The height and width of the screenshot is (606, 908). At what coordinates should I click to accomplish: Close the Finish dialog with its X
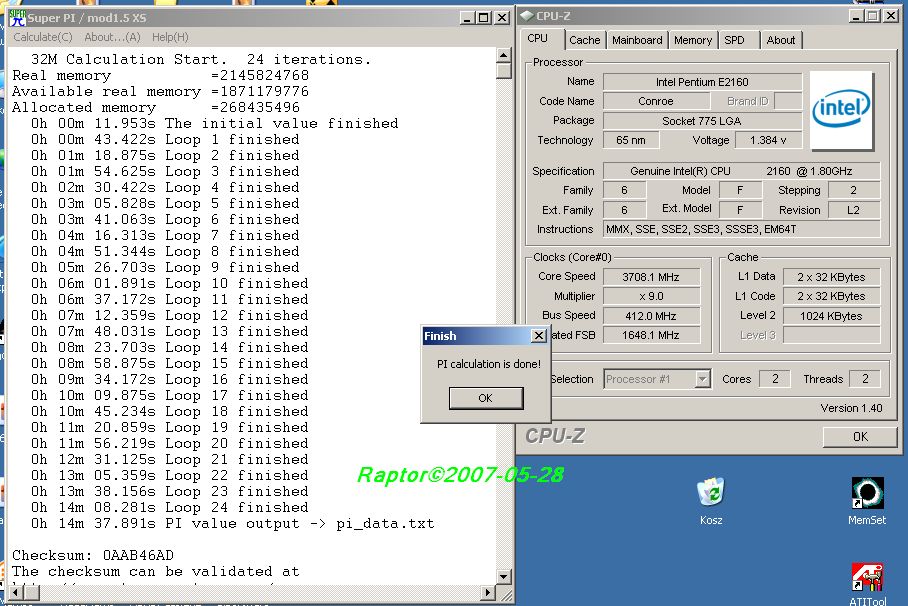pyautogui.click(x=539, y=335)
